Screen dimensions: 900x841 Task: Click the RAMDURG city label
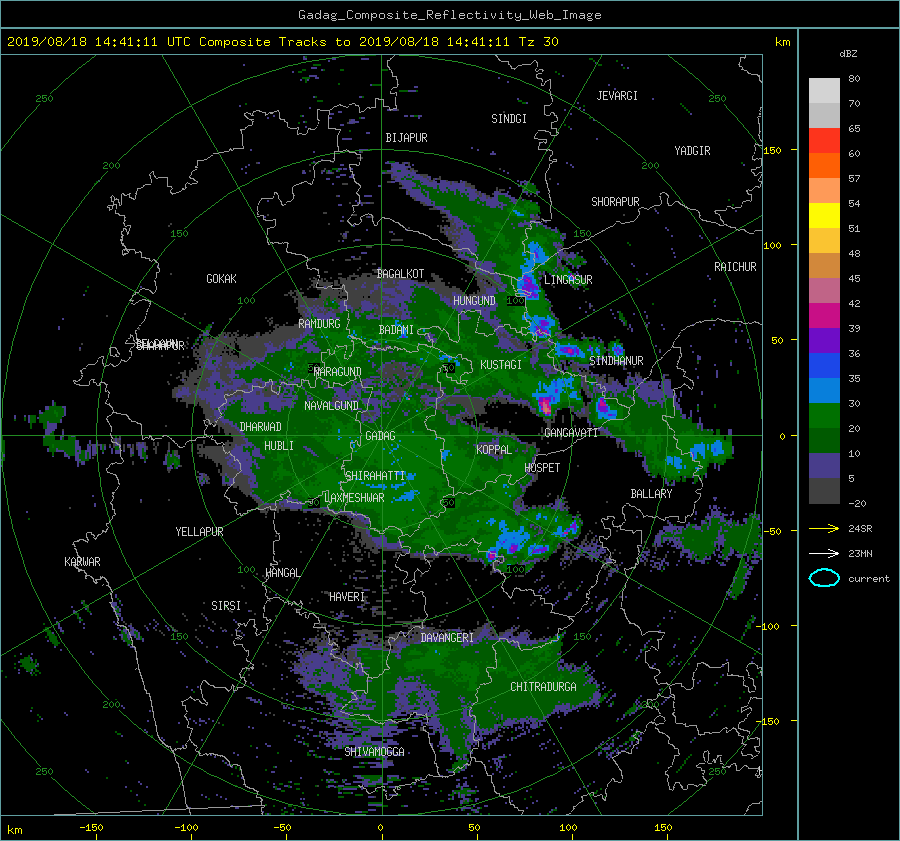(x=319, y=324)
